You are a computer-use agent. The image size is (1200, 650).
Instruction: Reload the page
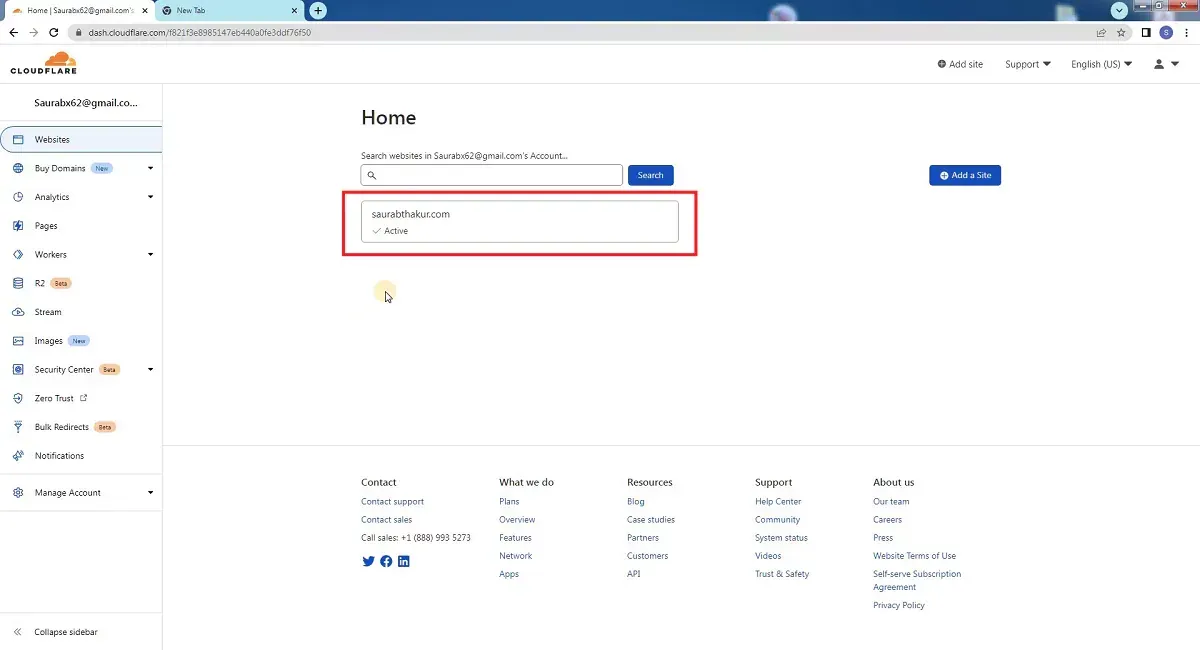[52, 32]
